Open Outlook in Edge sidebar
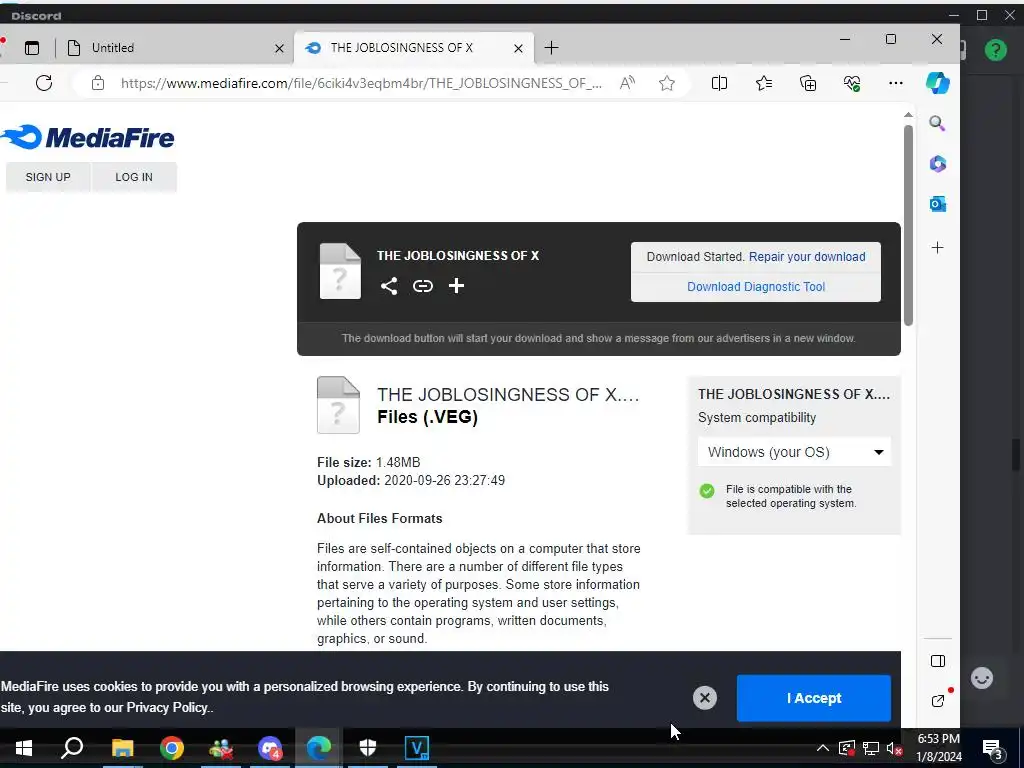 938,204
